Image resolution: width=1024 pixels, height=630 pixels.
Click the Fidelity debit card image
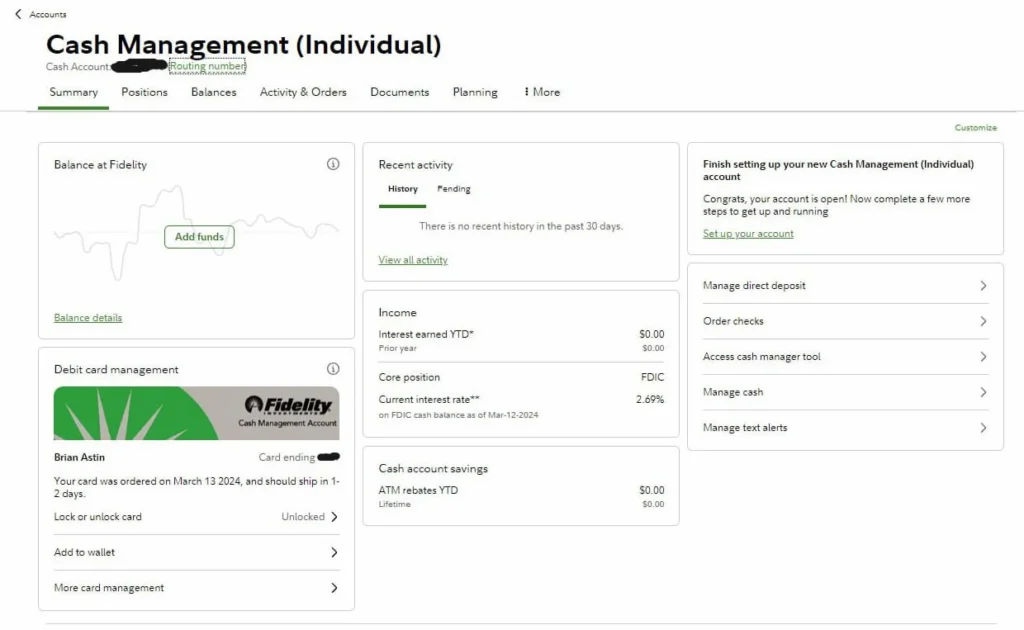coord(197,413)
